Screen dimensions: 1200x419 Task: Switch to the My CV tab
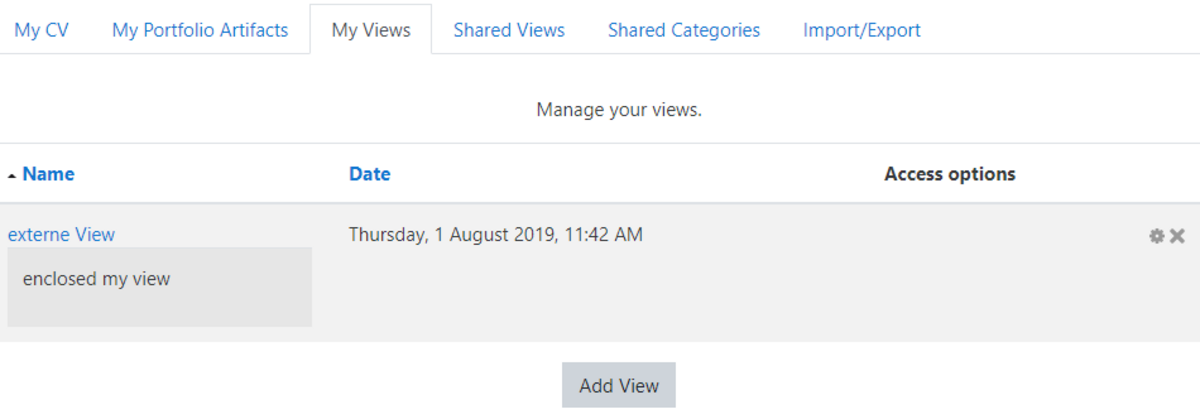pyautogui.click(x=40, y=30)
